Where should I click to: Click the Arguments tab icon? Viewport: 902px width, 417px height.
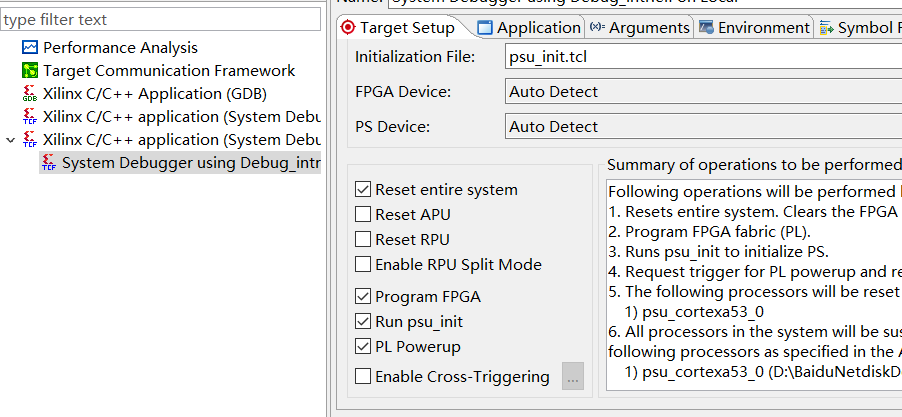(x=597, y=28)
